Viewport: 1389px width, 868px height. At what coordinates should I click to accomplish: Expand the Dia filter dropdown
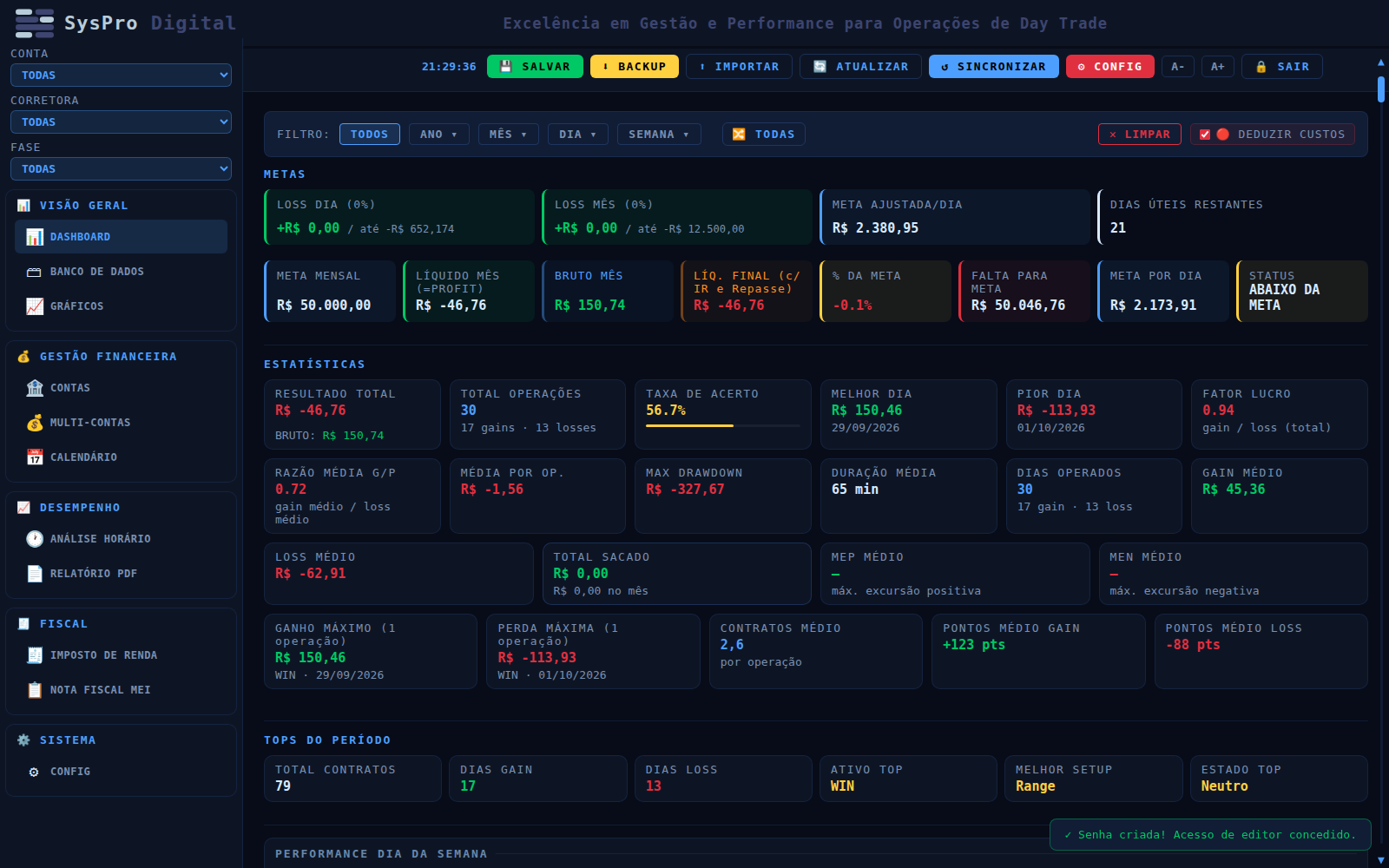coord(578,135)
